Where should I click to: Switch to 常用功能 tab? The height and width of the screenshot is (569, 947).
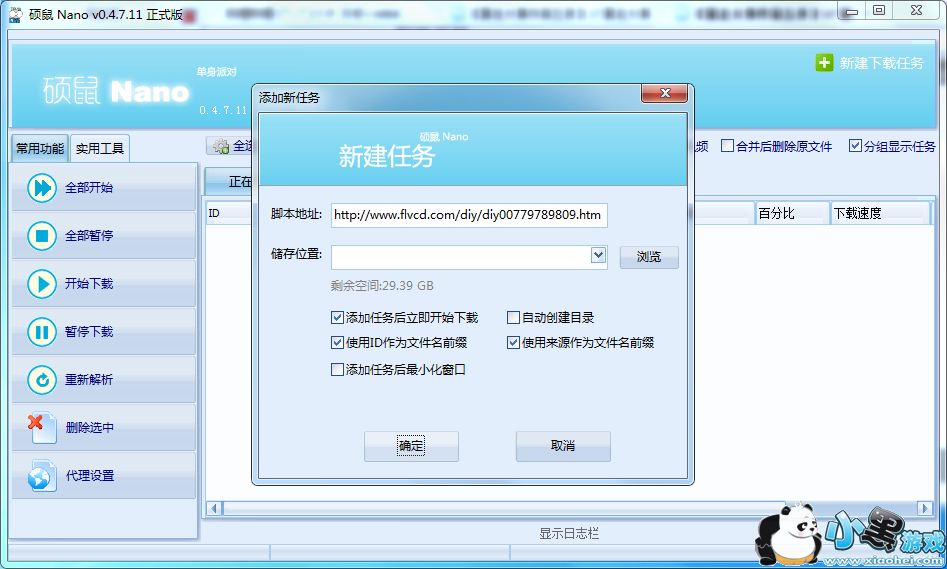tap(40, 149)
